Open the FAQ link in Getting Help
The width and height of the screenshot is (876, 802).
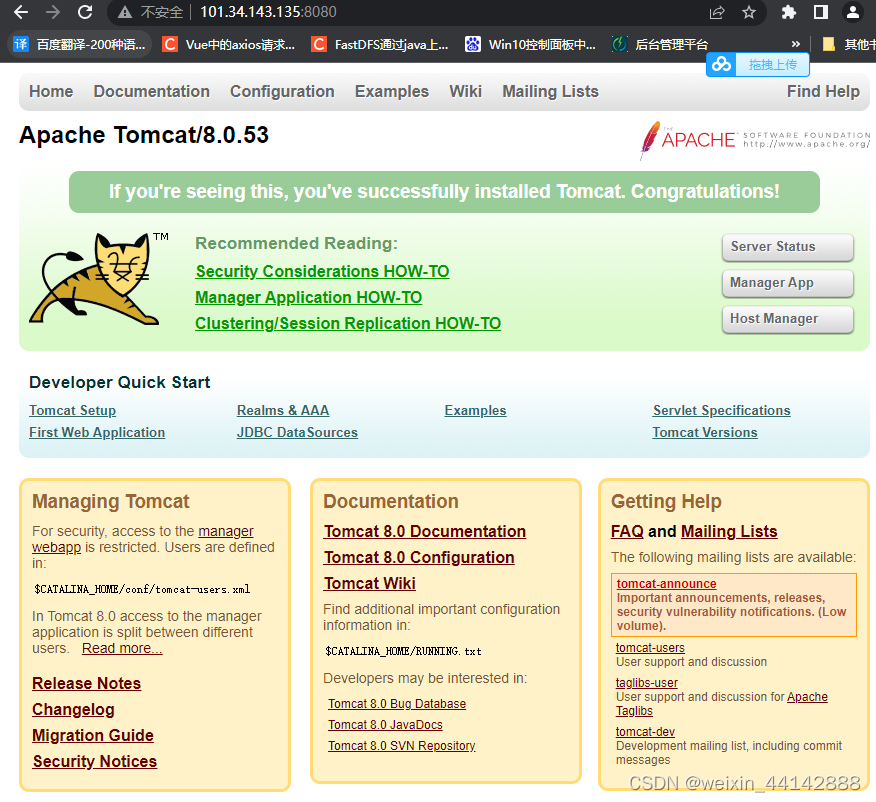click(627, 532)
